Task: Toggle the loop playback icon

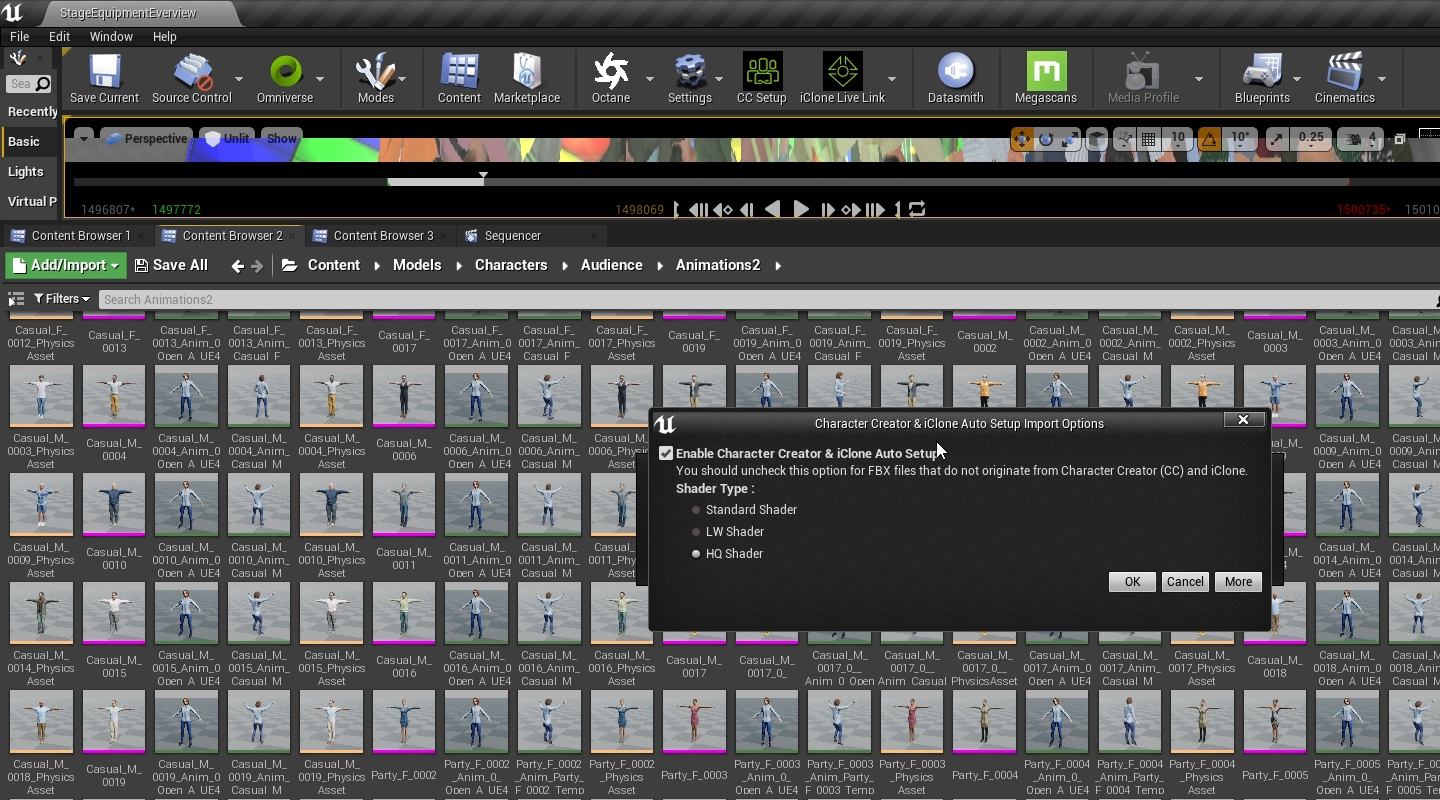Action: tap(917, 209)
